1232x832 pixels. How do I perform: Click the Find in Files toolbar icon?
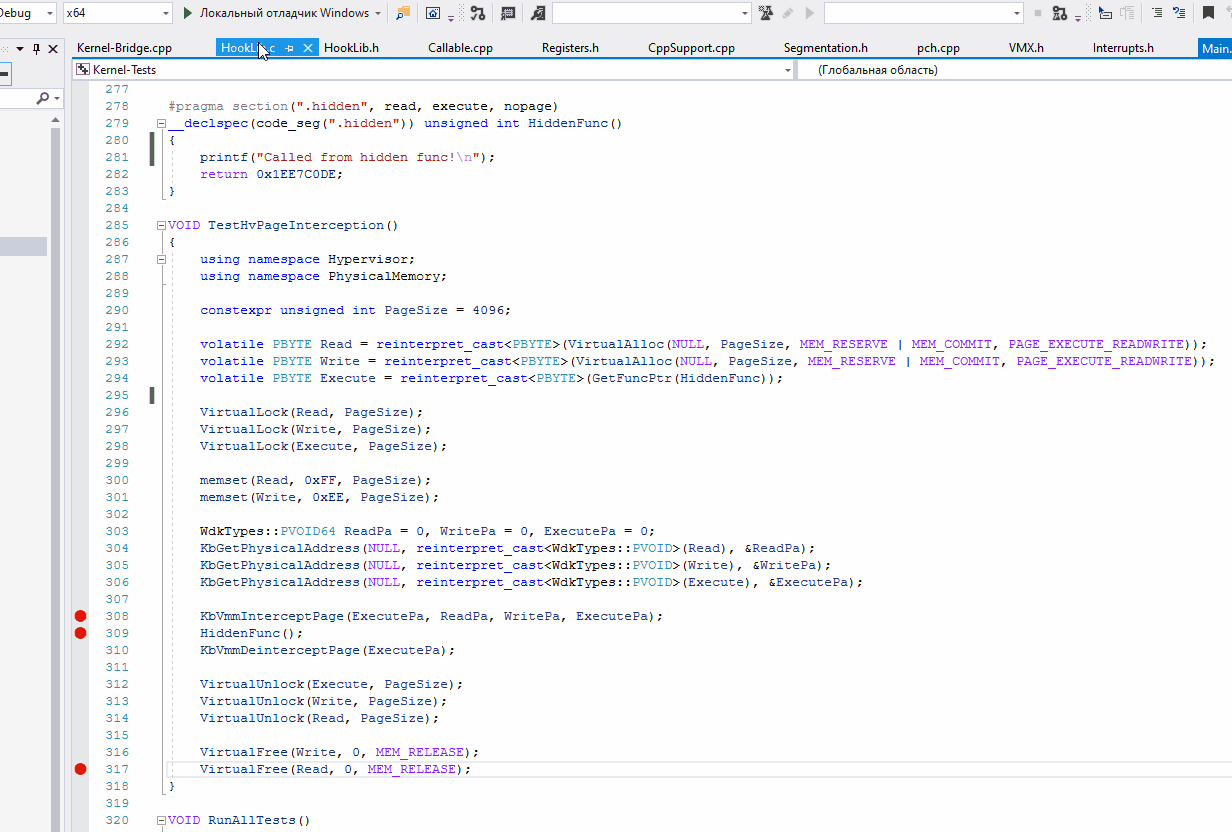point(402,12)
